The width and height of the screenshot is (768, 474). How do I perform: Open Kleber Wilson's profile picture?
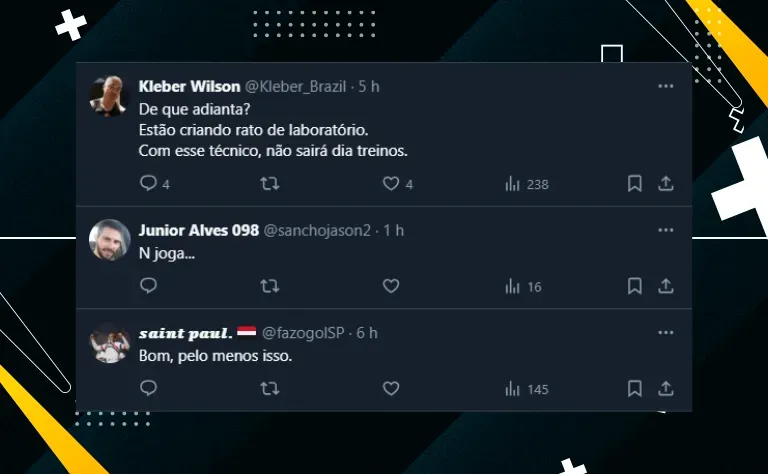pos(109,95)
